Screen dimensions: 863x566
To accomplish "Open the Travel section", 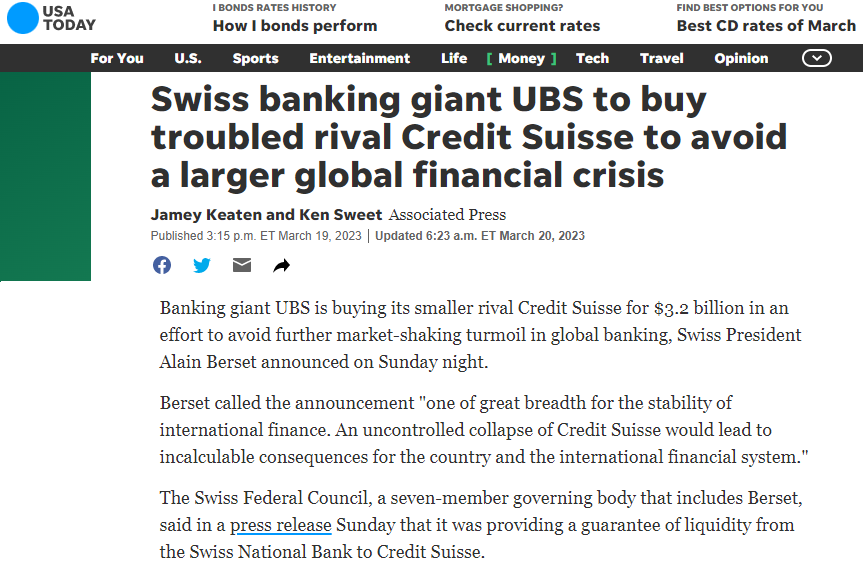I will (662, 58).
